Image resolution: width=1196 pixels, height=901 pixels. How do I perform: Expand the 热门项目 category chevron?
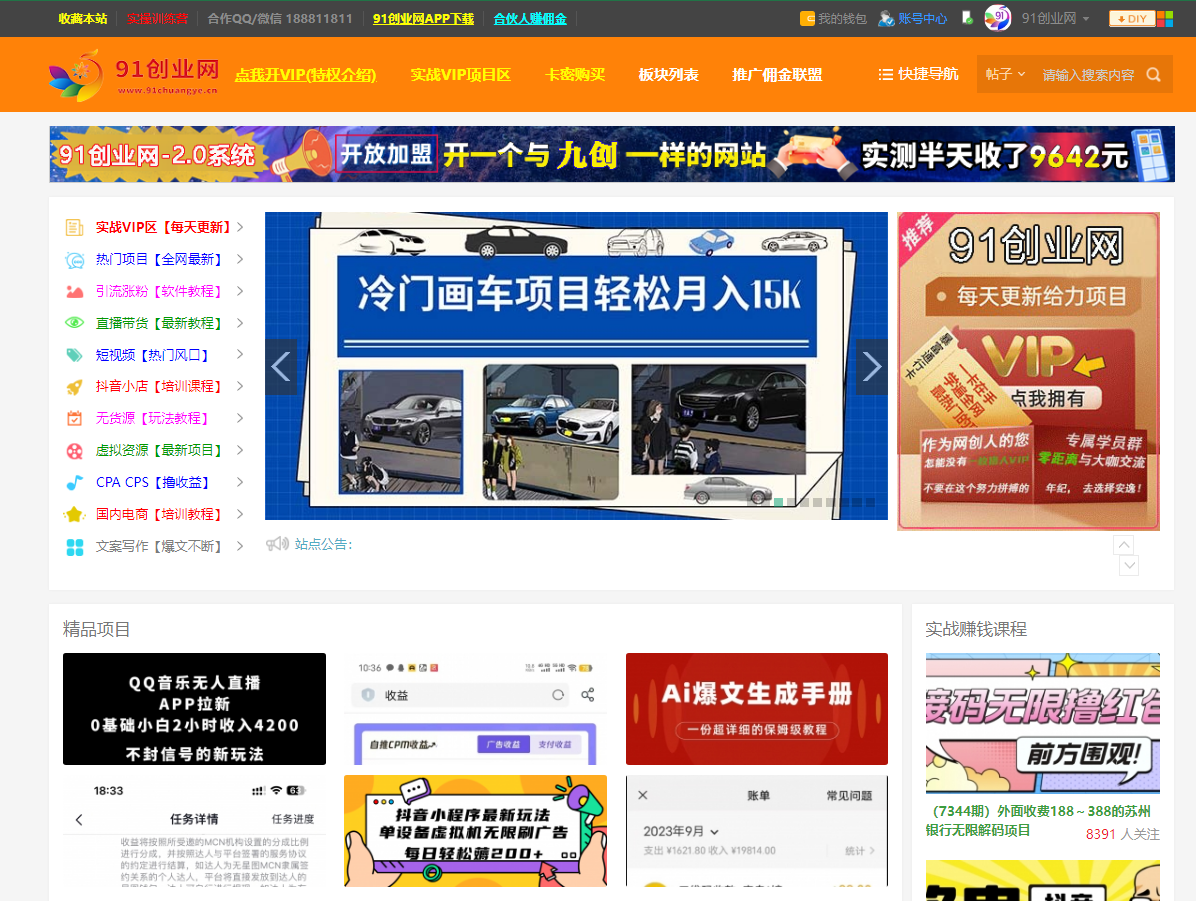pos(240,259)
